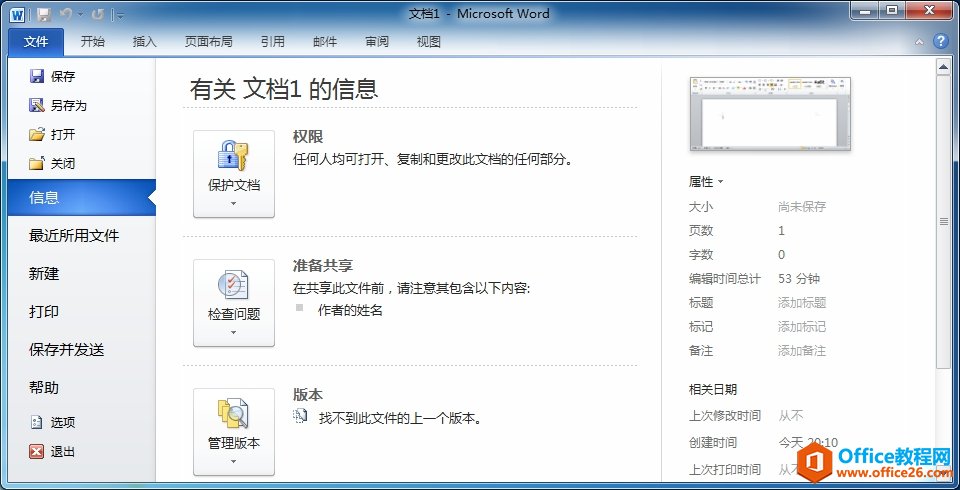The image size is (960, 490).
Task: Click the 尚未保存 size value
Action: 802,207
